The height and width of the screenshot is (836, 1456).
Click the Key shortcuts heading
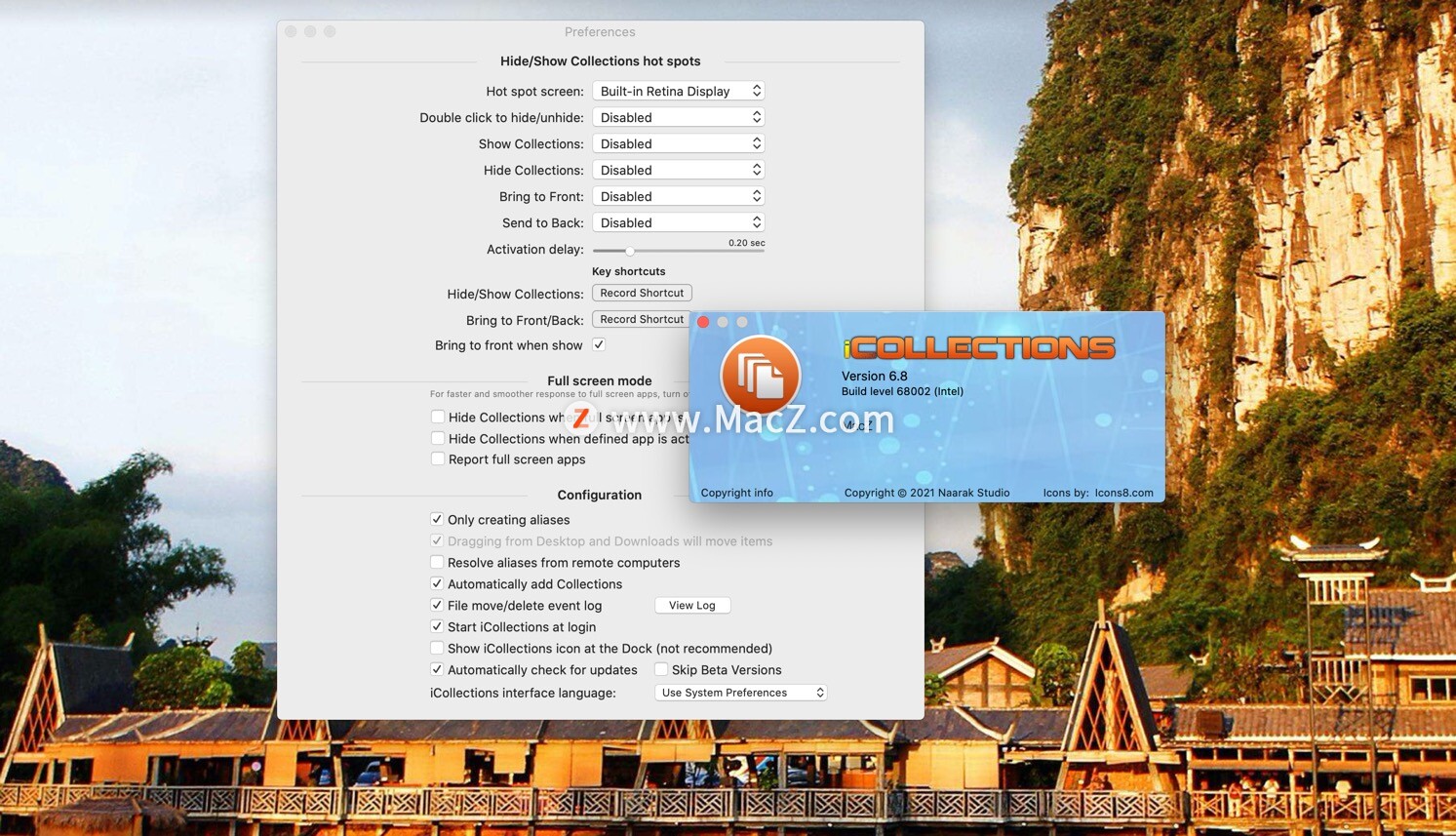click(x=629, y=271)
